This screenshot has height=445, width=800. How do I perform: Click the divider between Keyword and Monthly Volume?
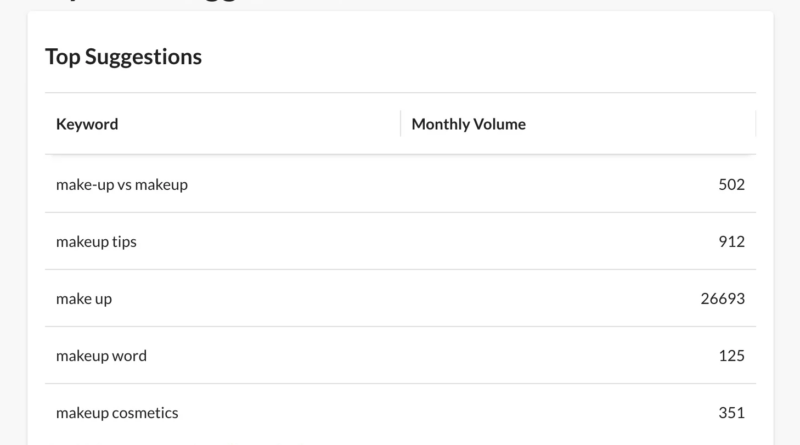(400, 124)
